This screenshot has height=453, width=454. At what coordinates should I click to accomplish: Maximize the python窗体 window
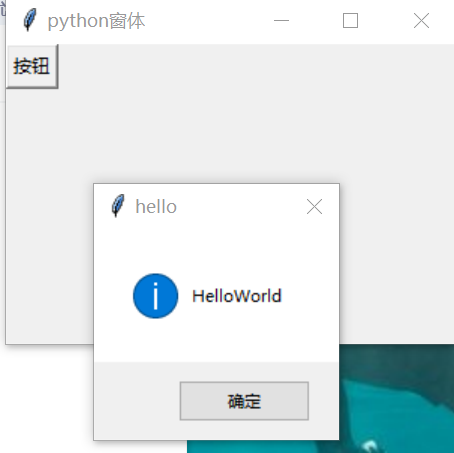351,21
